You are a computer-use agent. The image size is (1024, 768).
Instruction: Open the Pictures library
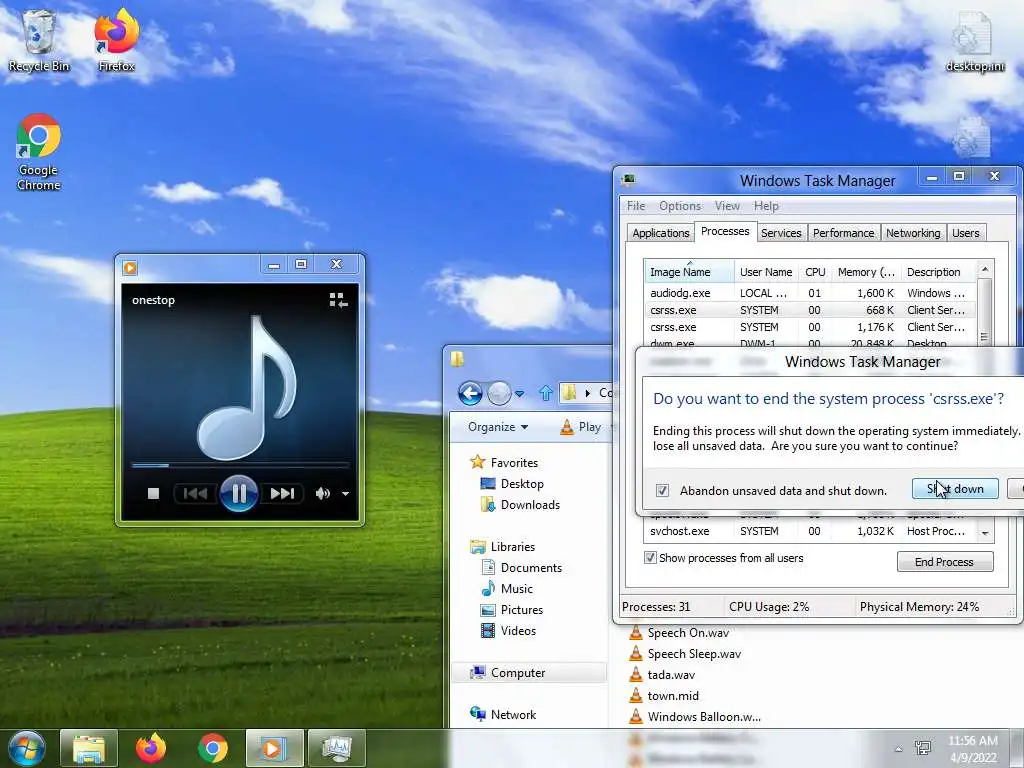click(512, 609)
